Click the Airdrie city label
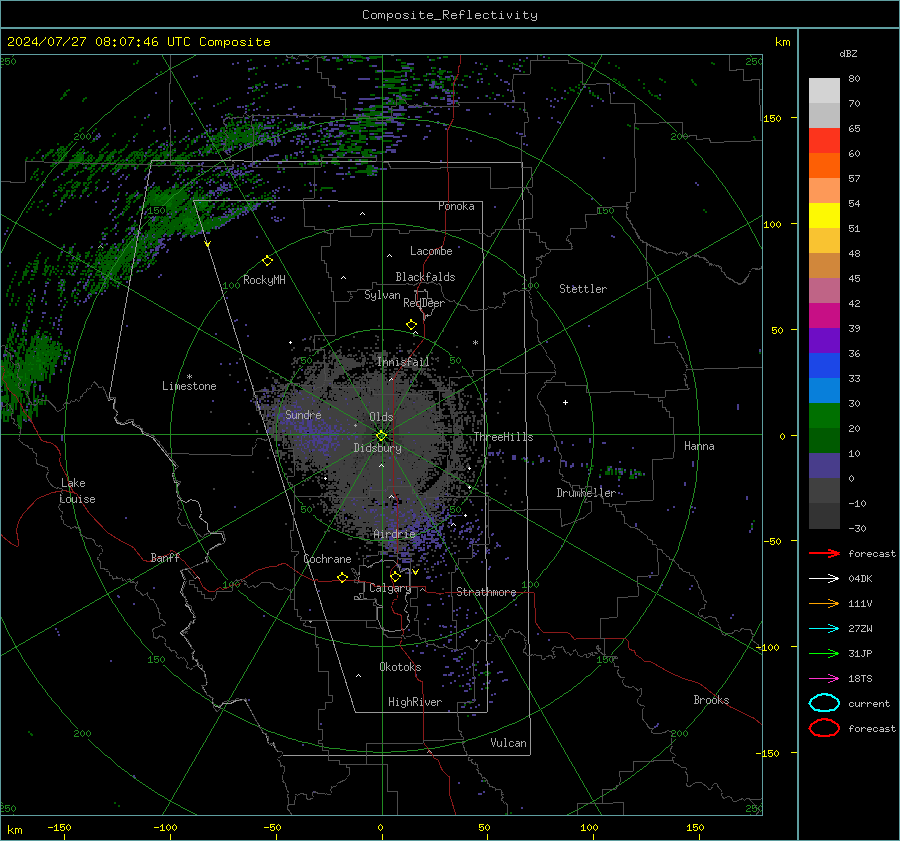900x841 pixels. point(394,534)
